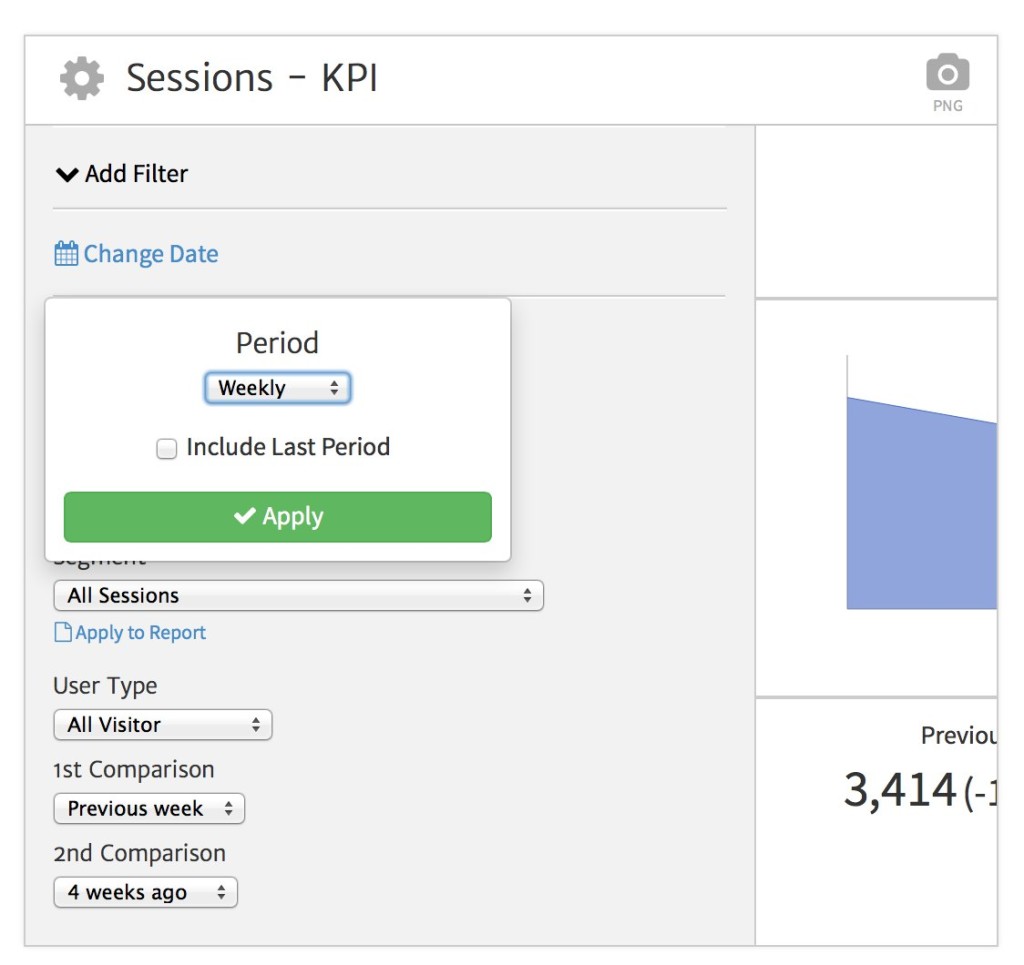Expand the Add Filter section
The image size is (1024, 965).
[x=137, y=174]
